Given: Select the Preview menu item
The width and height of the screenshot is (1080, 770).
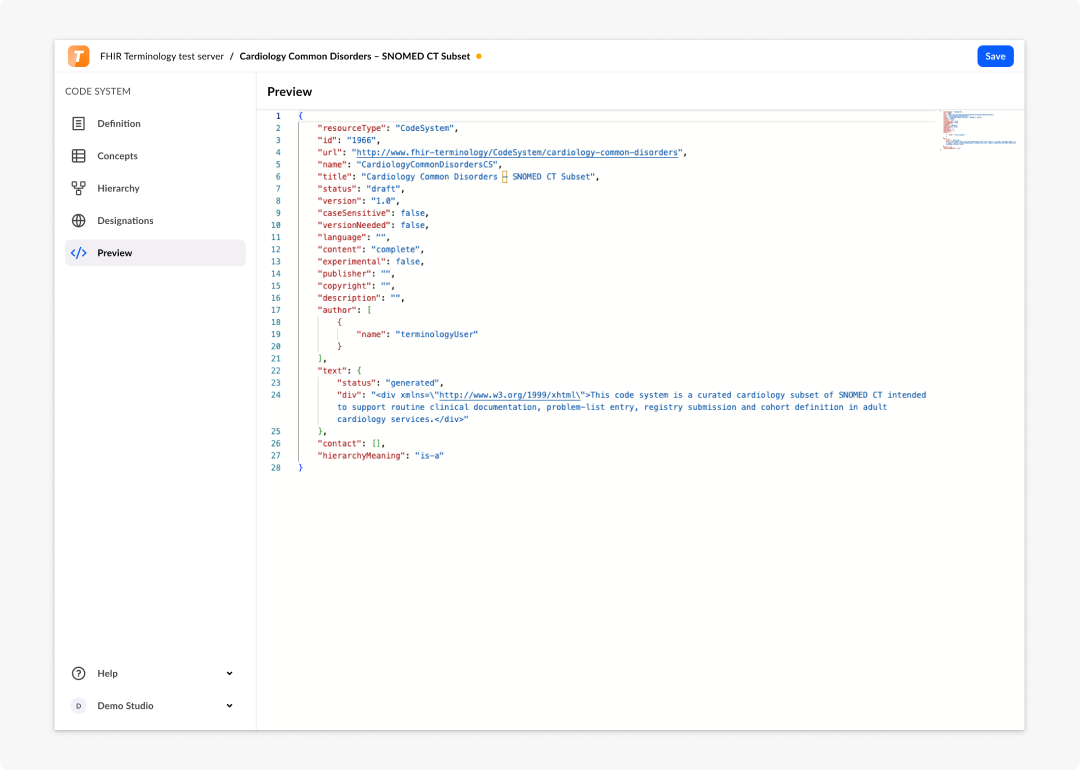Looking at the screenshot, I should coord(155,253).
